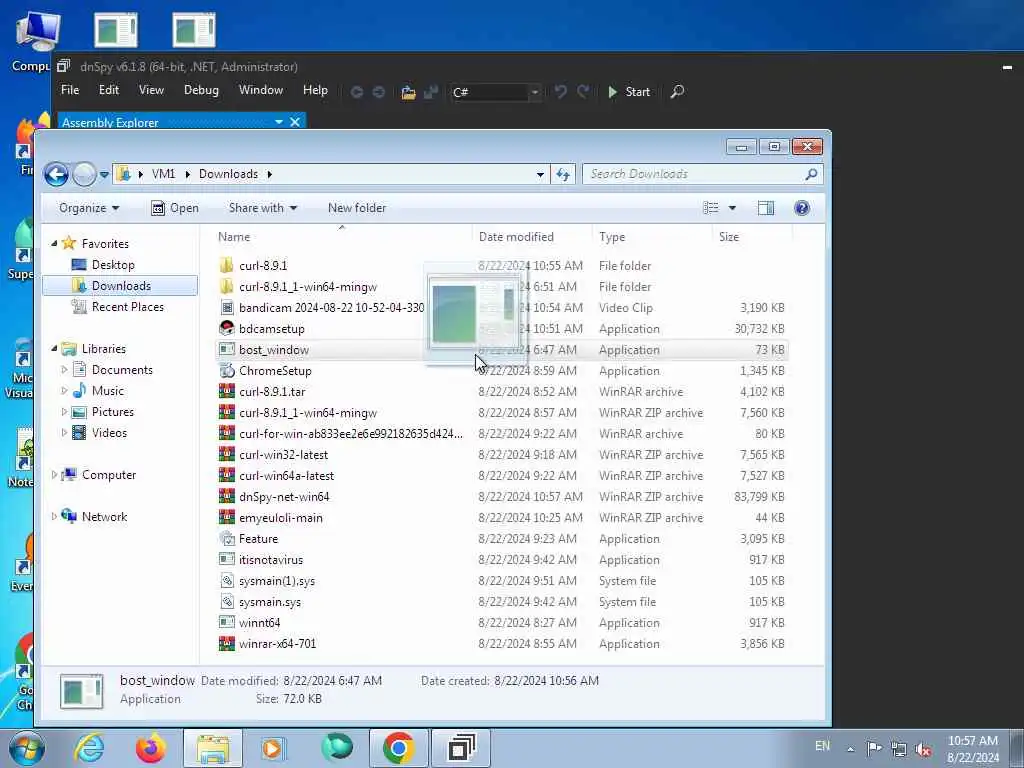
Task: Click dnSpy Undo icon
Action: pos(560,91)
